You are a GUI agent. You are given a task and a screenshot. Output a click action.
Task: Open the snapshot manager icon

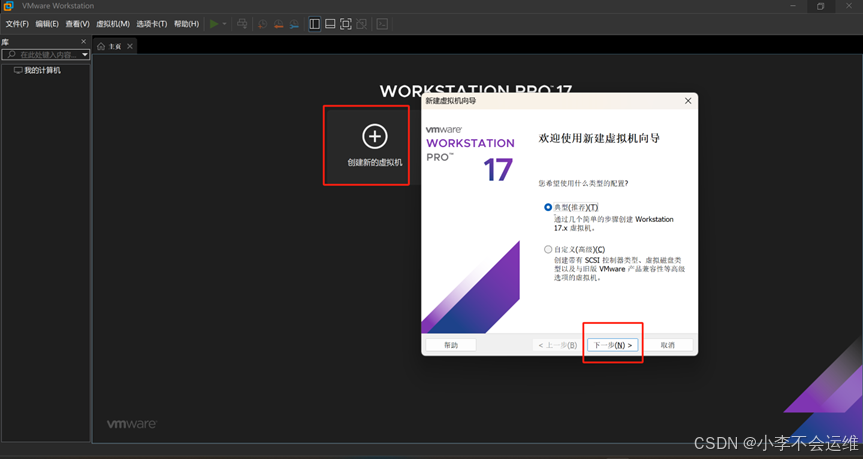294,24
